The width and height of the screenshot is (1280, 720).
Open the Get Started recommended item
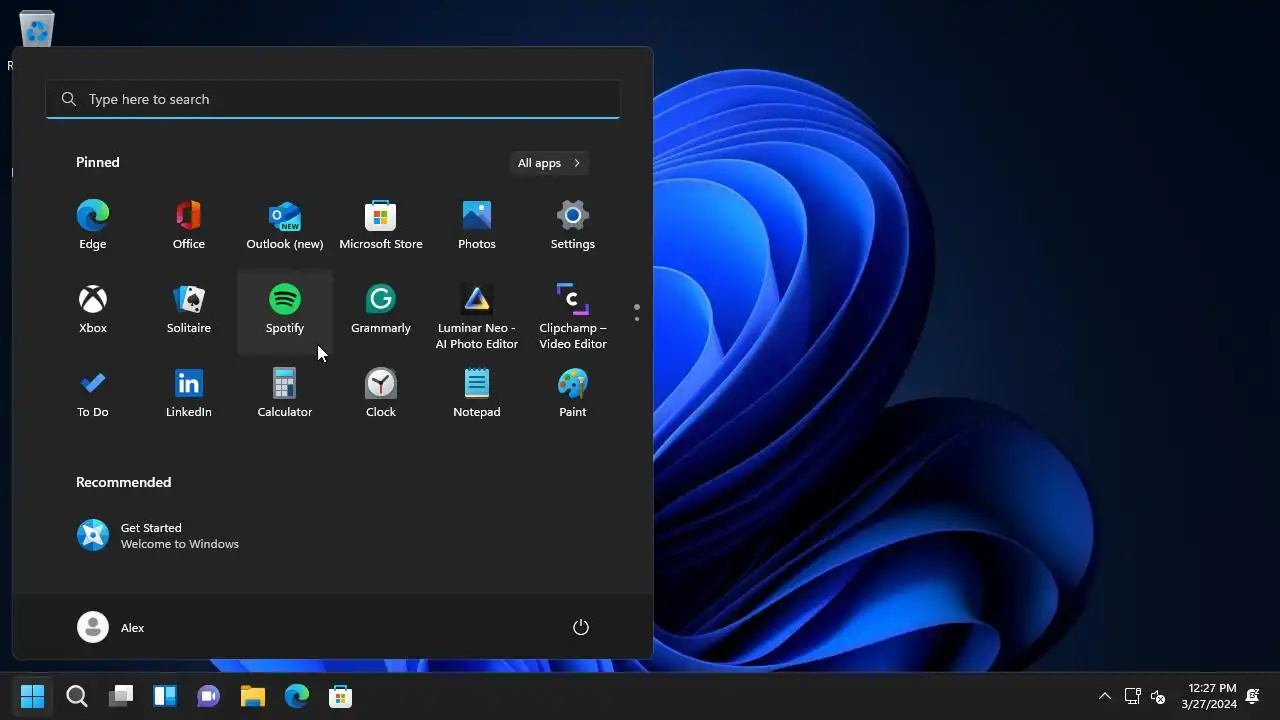pyautogui.click(x=160, y=536)
